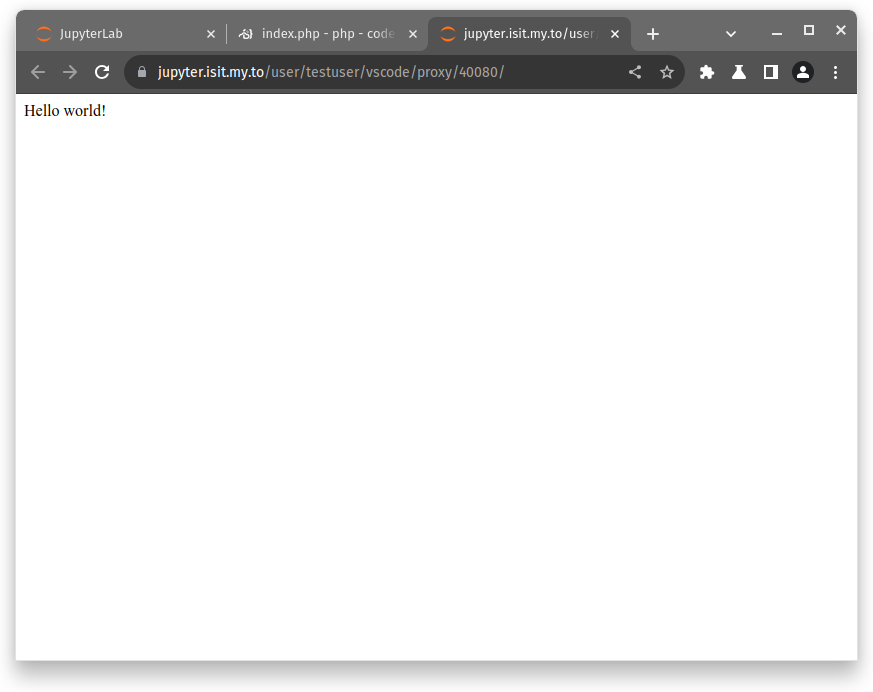Expand the tab search chevron
This screenshot has height=692, width=873.
731,34
